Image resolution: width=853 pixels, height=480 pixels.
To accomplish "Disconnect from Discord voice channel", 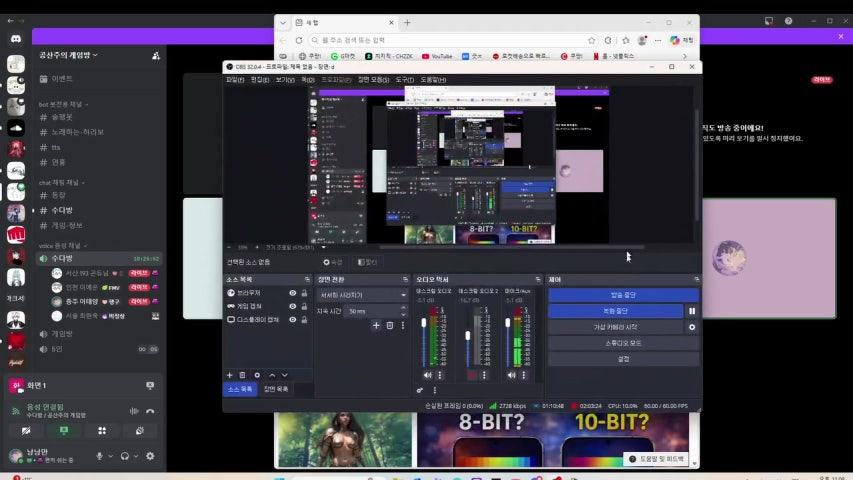I will [150, 410].
